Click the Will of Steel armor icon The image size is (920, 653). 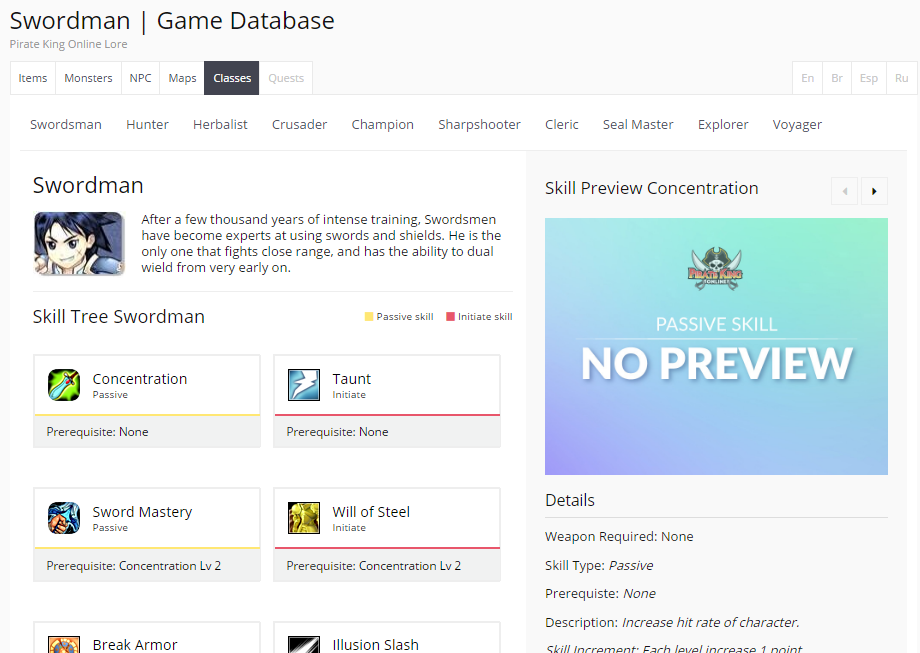point(304,517)
